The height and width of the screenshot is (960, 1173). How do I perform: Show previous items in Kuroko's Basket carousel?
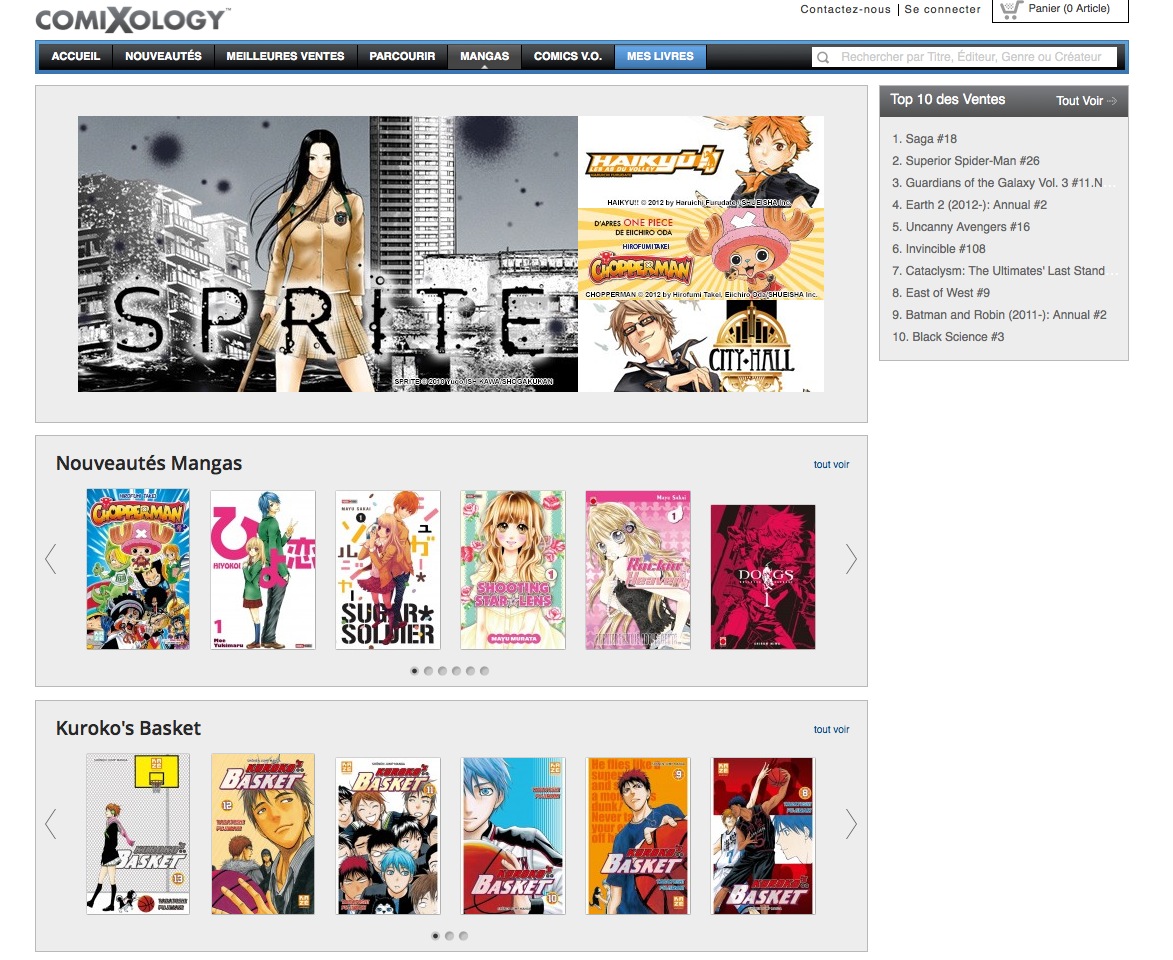(x=51, y=824)
